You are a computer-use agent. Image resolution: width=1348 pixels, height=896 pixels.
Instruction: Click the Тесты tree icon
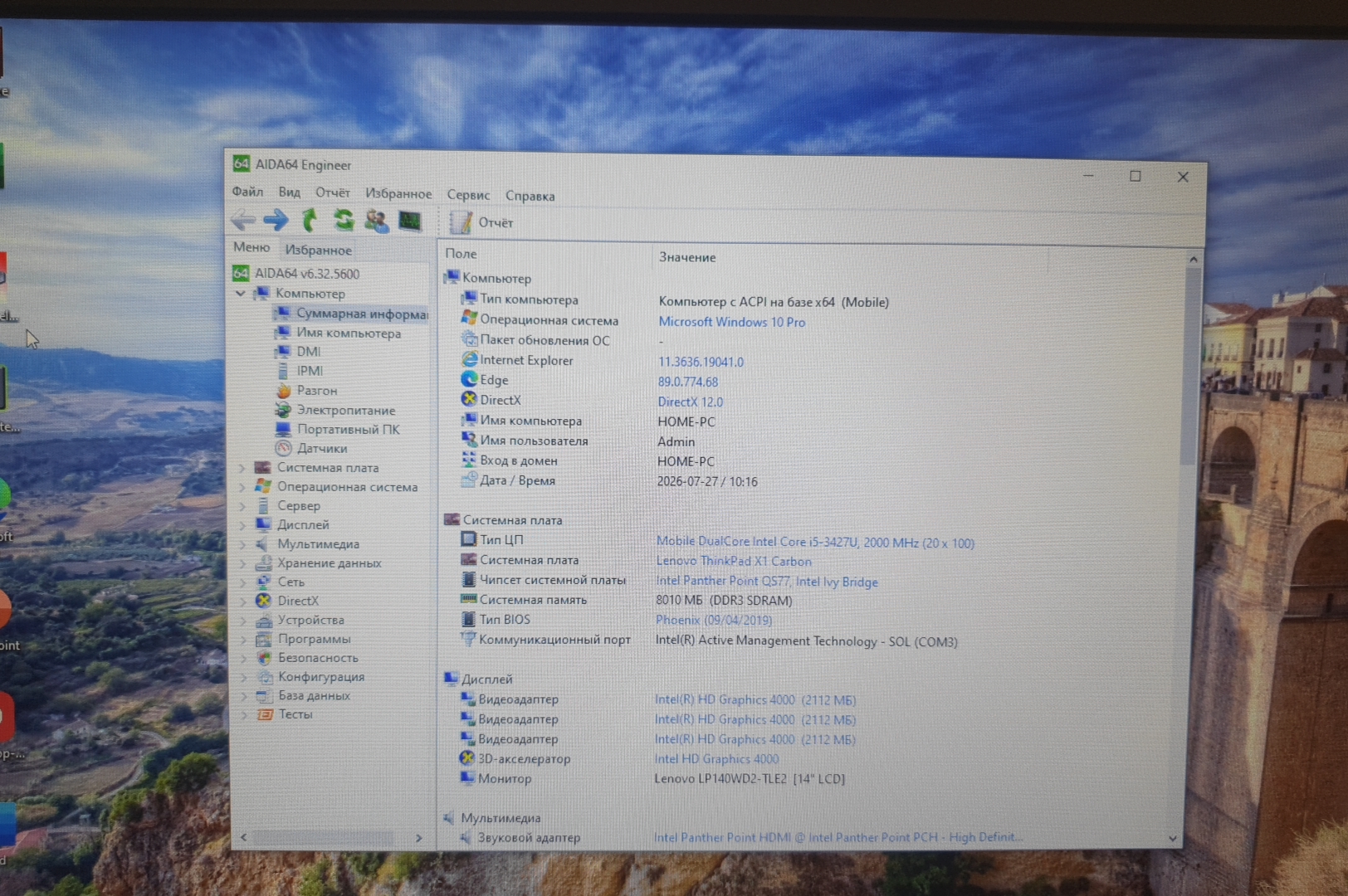(x=265, y=714)
